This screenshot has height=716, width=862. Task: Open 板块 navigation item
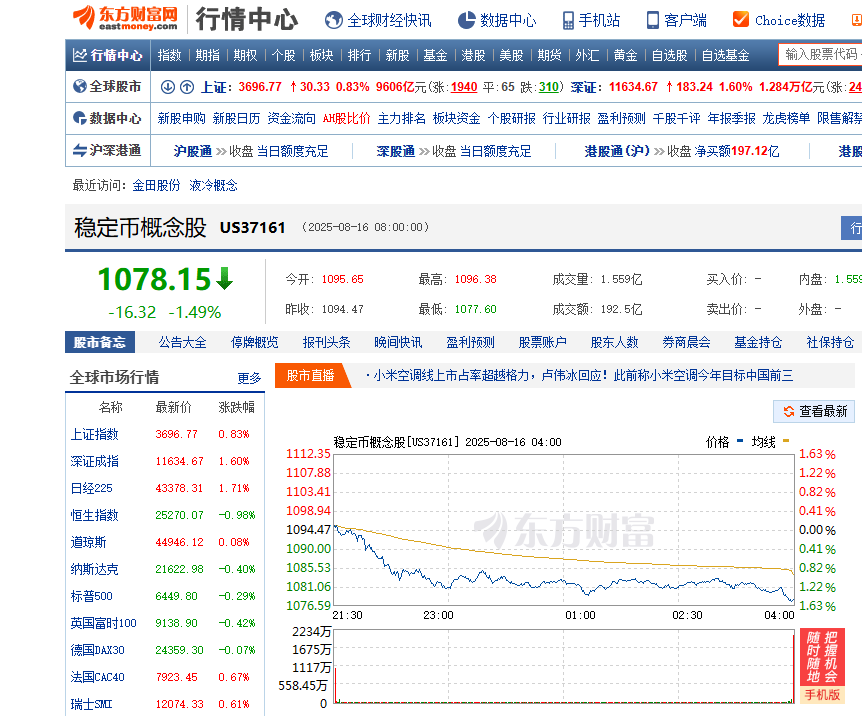coord(321,56)
